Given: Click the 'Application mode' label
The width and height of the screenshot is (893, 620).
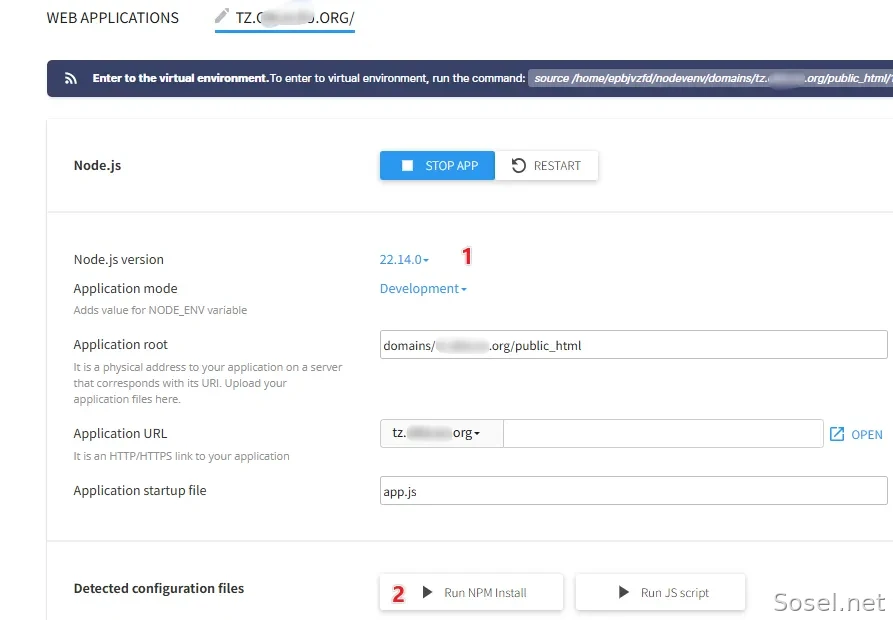Looking at the screenshot, I should [125, 289].
